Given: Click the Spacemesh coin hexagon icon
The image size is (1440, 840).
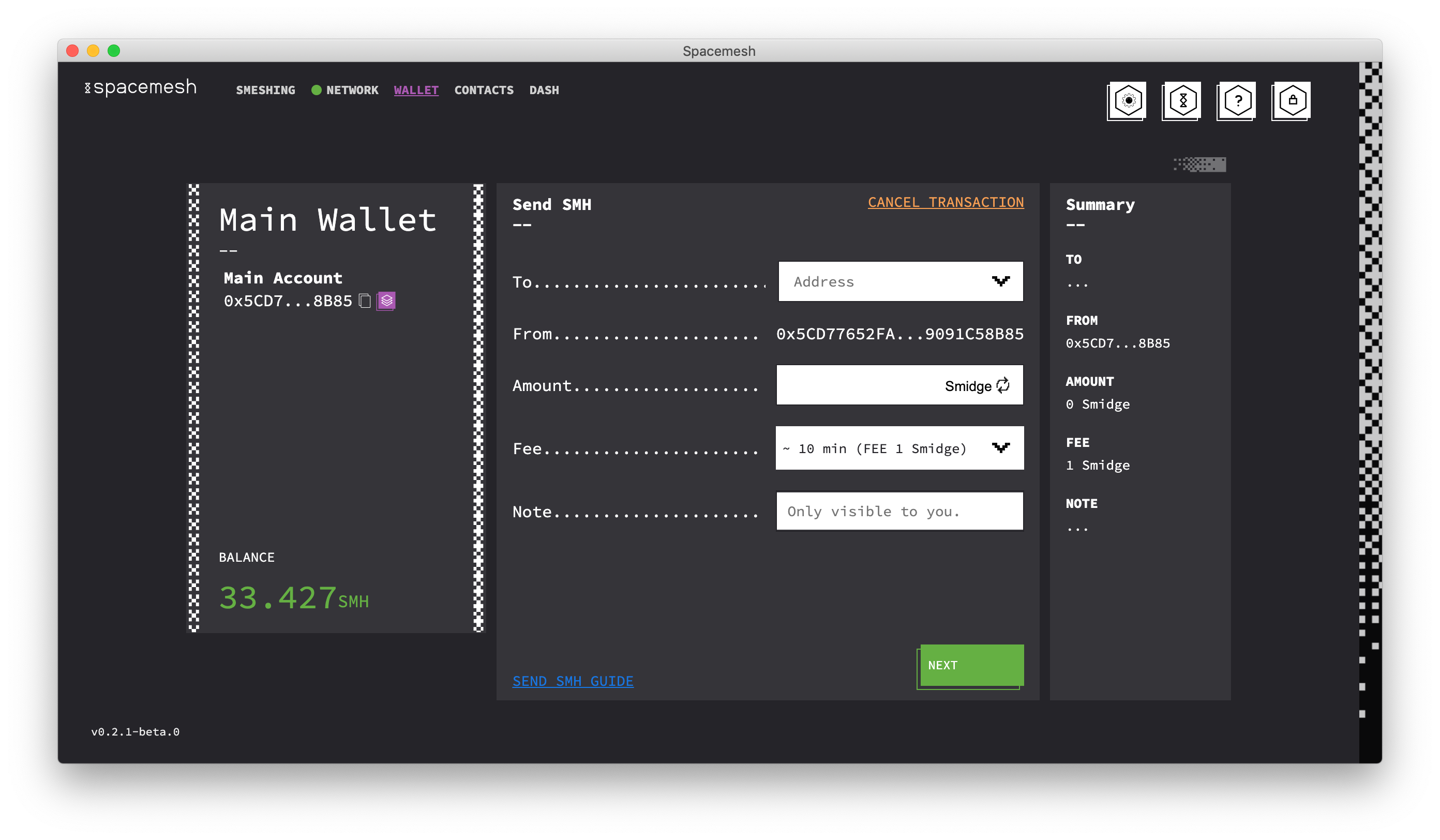Looking at the screenshot, I should coord(1182,100).
